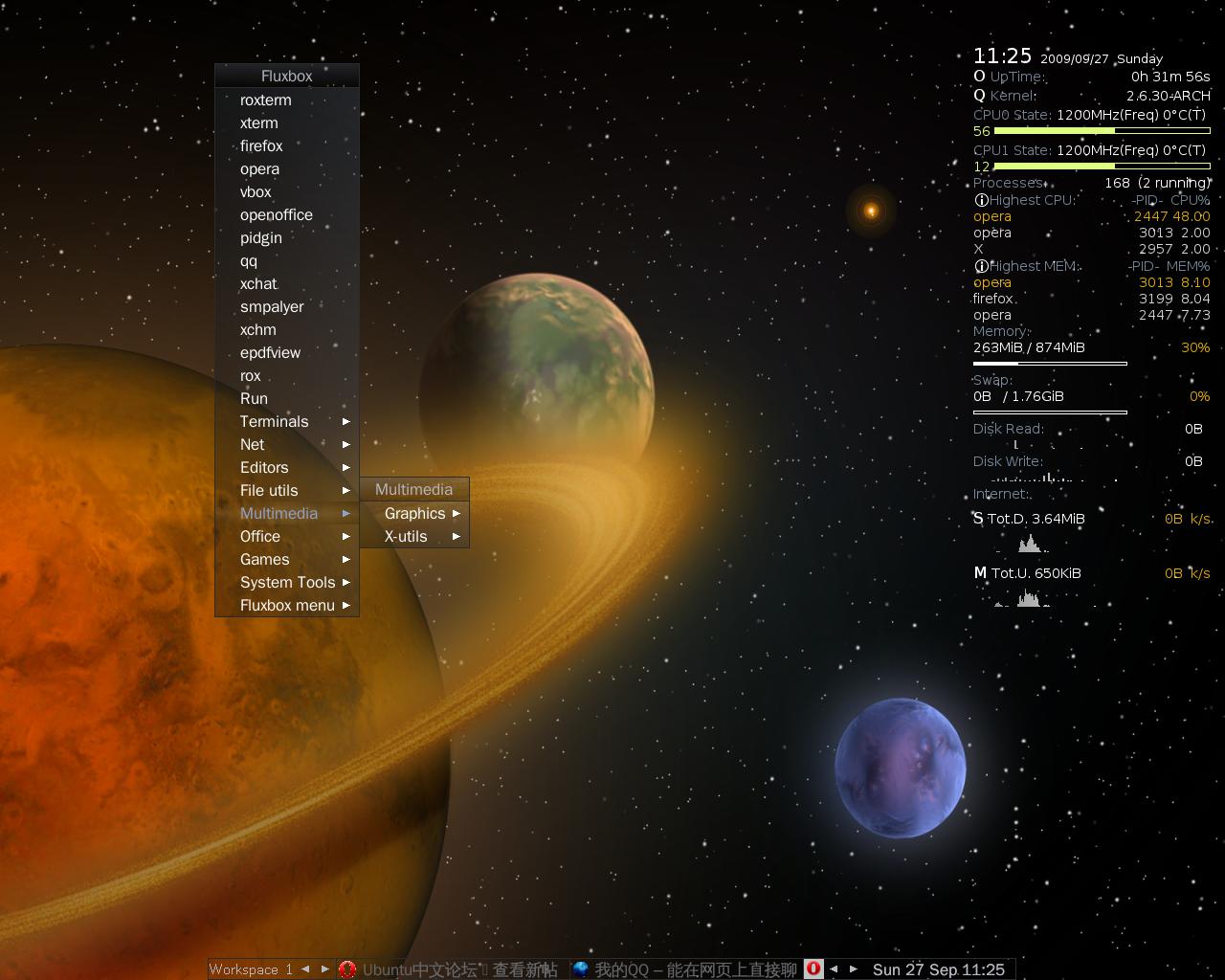
Task: Click the Tot.U. 650KiB upload total
Action: click(x=1036, y=573)
